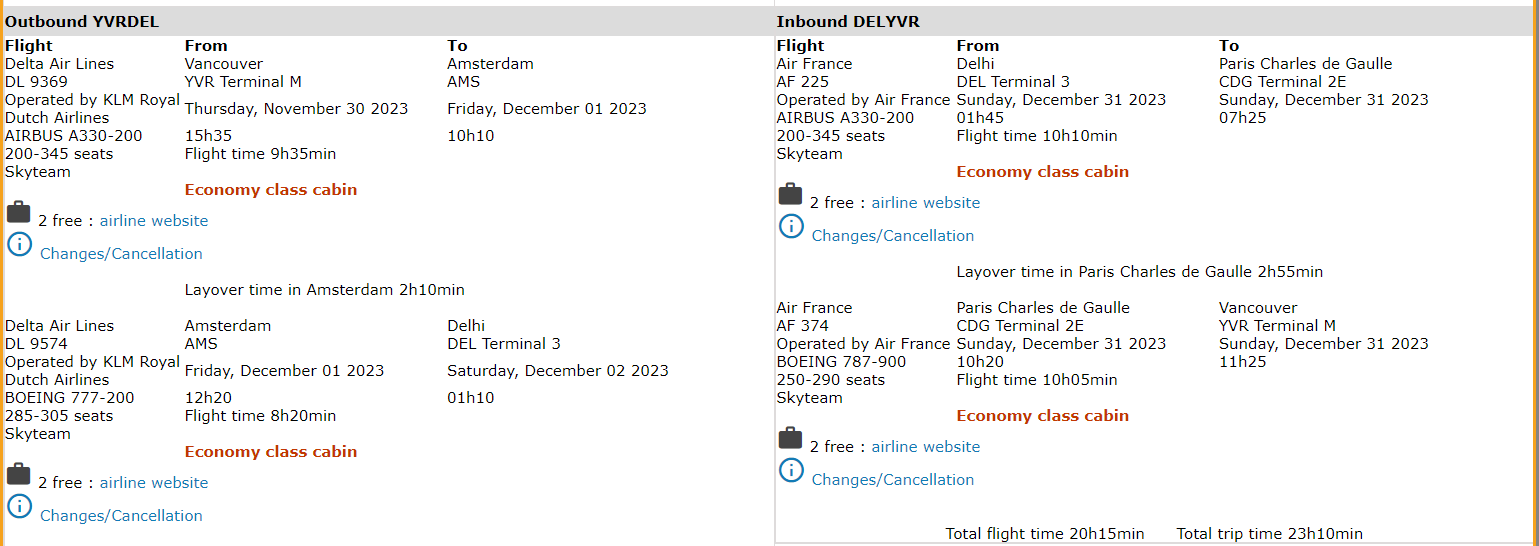Show Changes/Cancellation for flight AF 225
This screenshot has width=1539, height=546.
pos(893,236)
